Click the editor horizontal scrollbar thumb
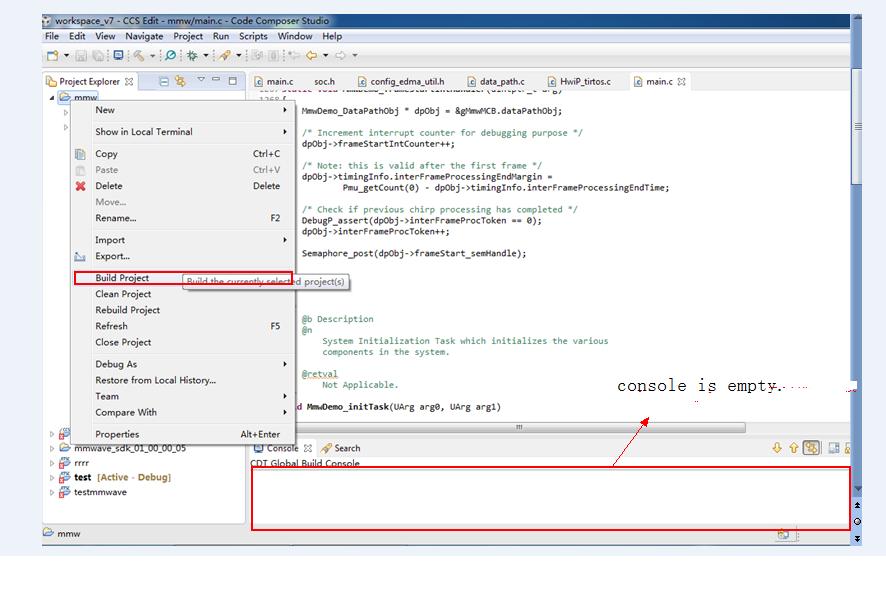This screenshot has width=886, height=614. (x=519, y=428)
